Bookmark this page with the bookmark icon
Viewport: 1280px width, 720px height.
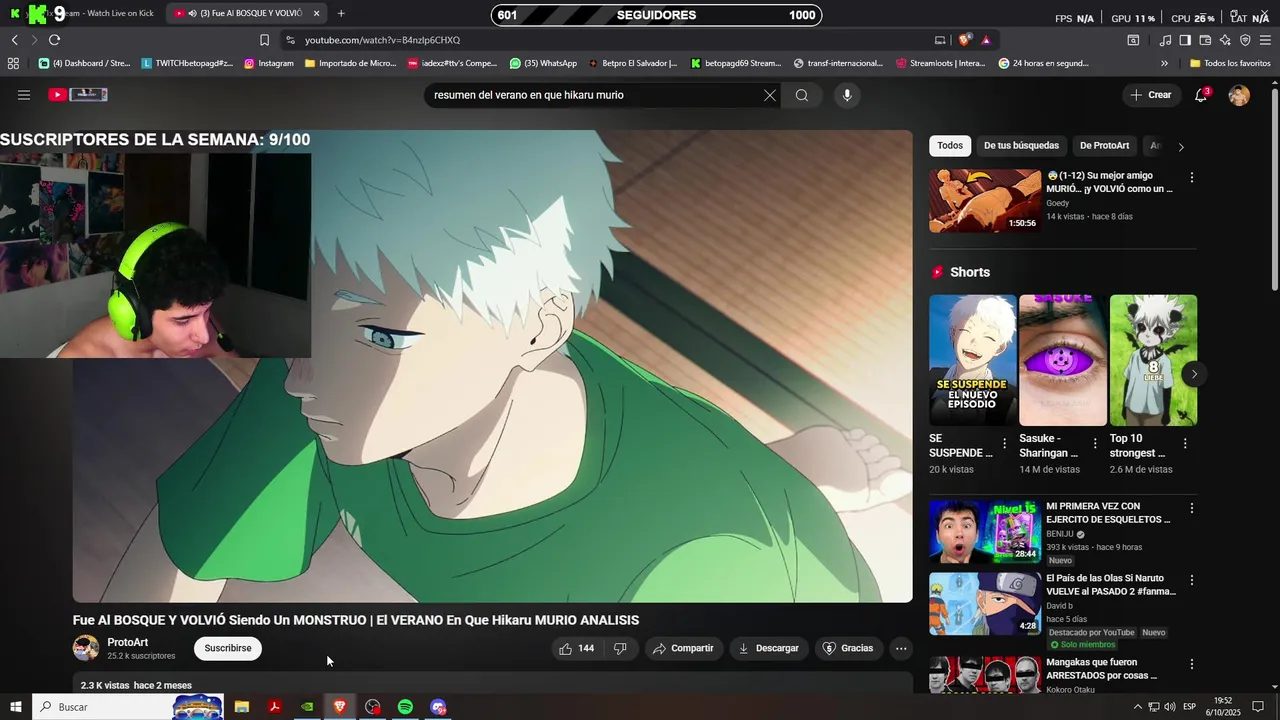click(264, 40)
